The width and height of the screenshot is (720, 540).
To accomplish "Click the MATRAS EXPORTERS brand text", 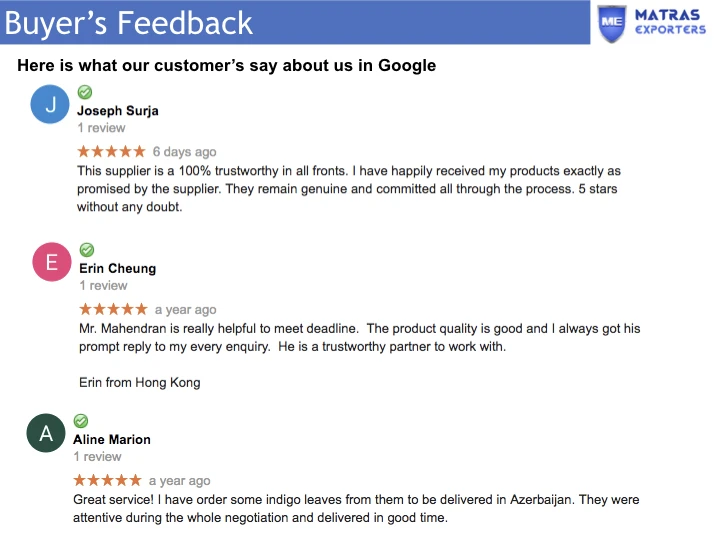I will [x=671, y=23].
